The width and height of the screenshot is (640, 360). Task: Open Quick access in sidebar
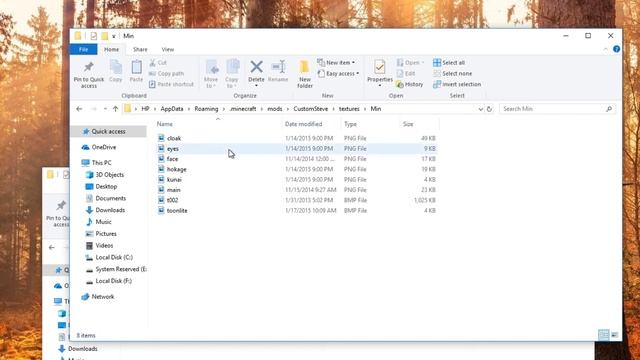point(109,131)
